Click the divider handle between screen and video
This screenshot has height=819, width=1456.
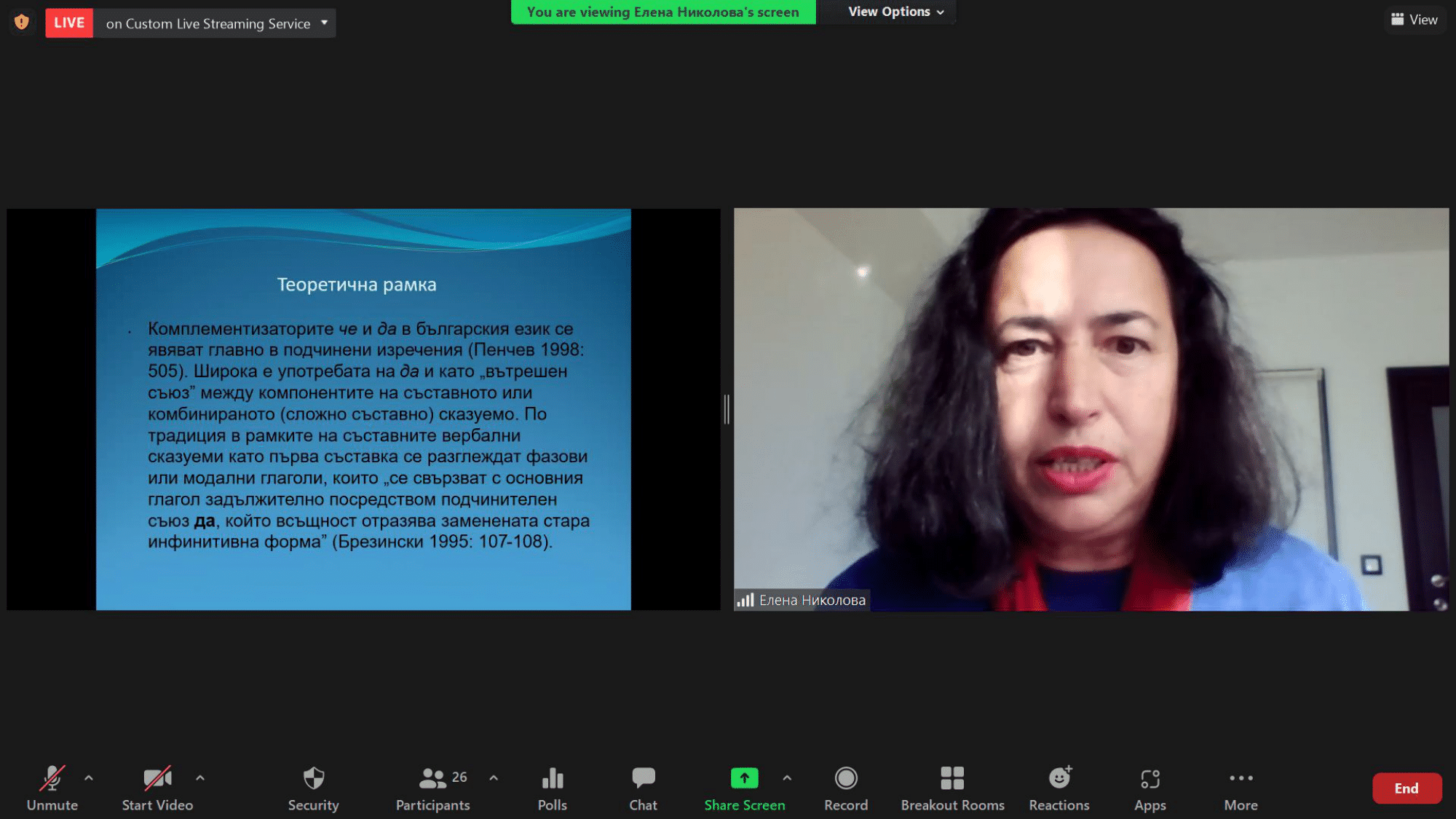coord(727,409)
